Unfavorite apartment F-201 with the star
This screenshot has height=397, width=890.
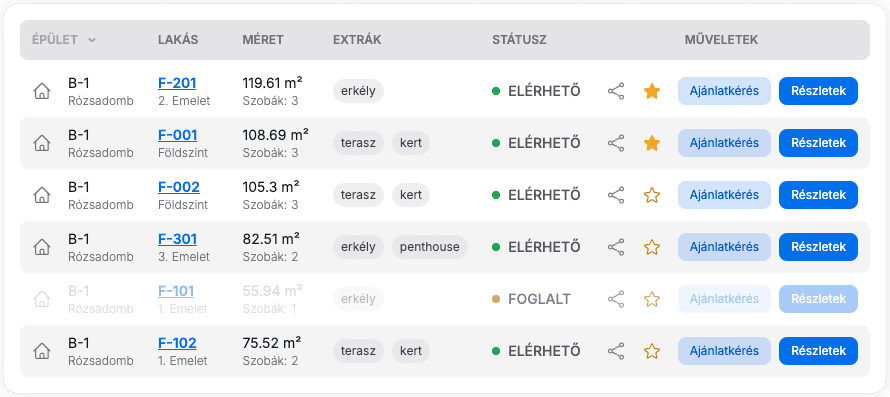pyautogui.click(x=652, y=91)
